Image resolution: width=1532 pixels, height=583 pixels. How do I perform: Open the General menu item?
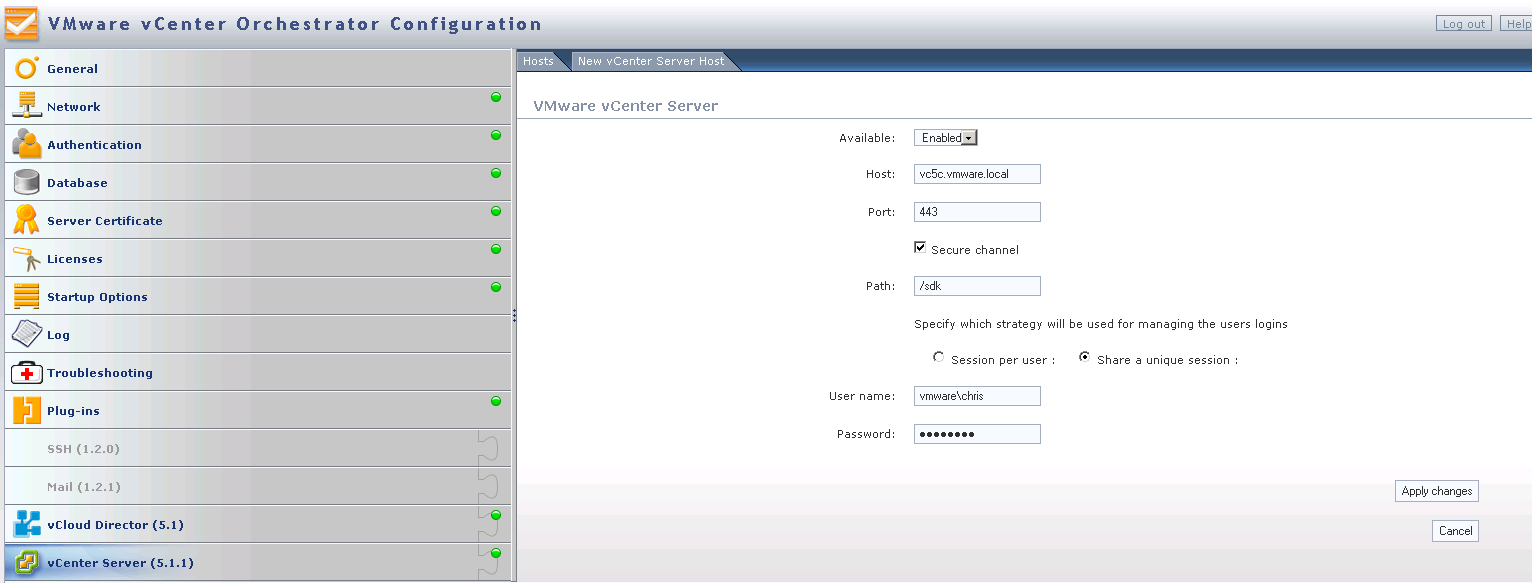coord(258,68)
